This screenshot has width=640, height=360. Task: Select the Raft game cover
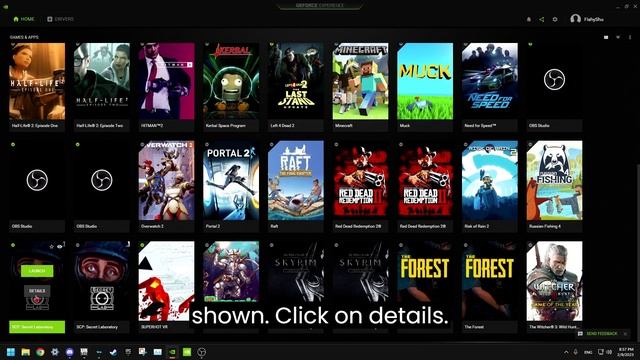point(296,181)
